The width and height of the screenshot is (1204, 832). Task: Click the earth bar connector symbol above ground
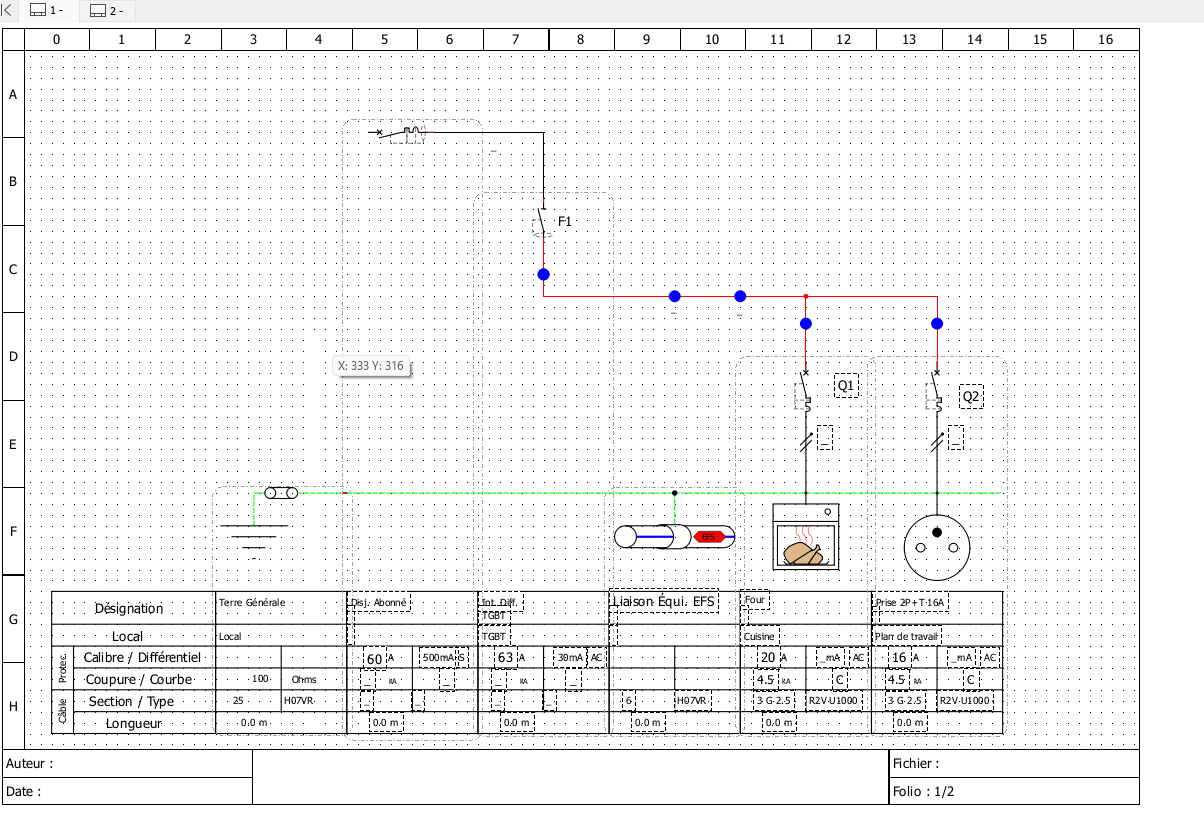pos(281,493)
